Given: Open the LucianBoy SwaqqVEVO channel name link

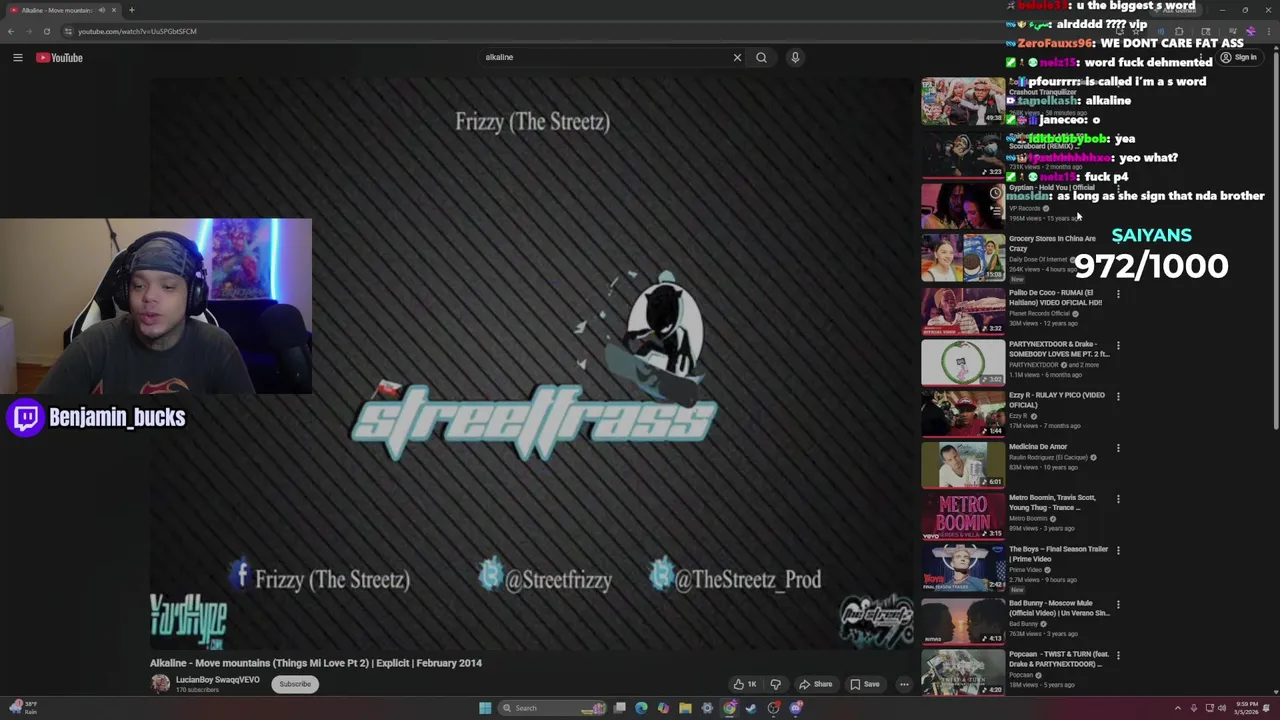Looking at the screenshot, I should (x=217, y=680).
